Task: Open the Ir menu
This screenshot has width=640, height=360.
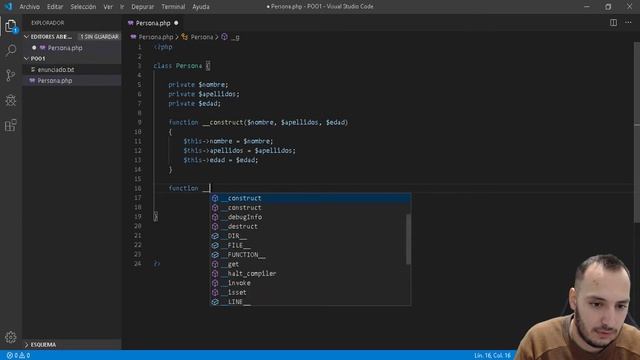Action: click(122, 7)
